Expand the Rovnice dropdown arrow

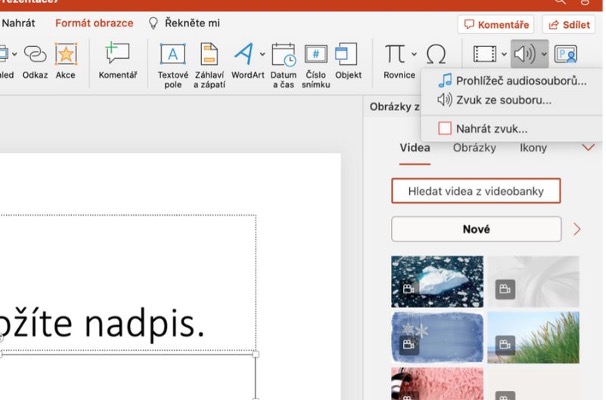[x=414, y=54]
